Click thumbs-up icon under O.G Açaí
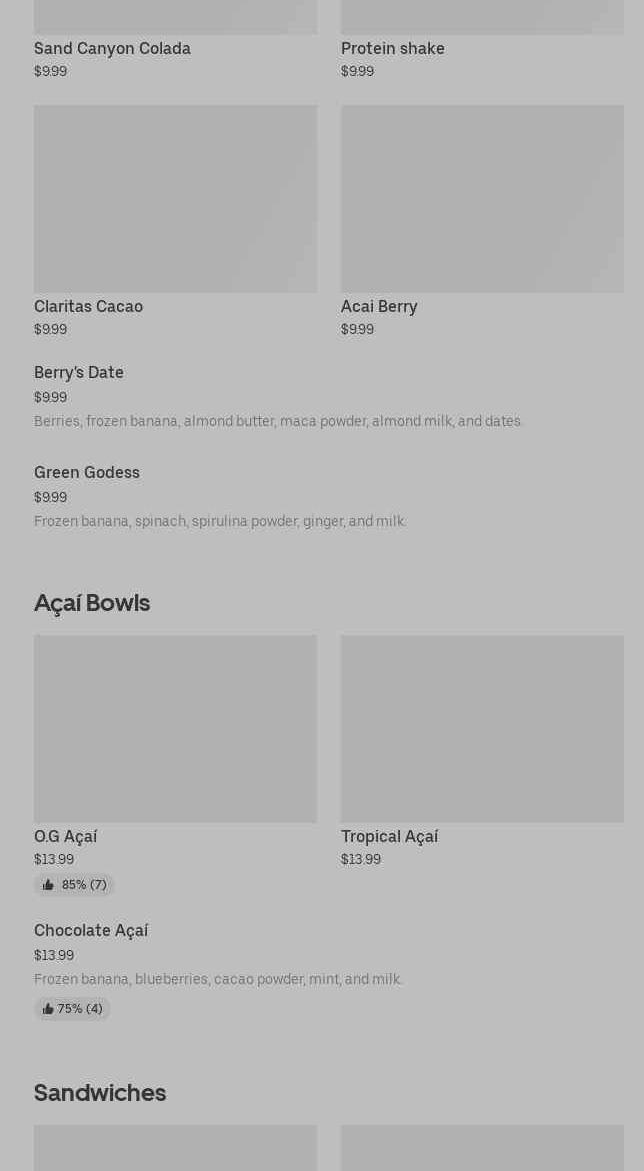 point(48,885)
